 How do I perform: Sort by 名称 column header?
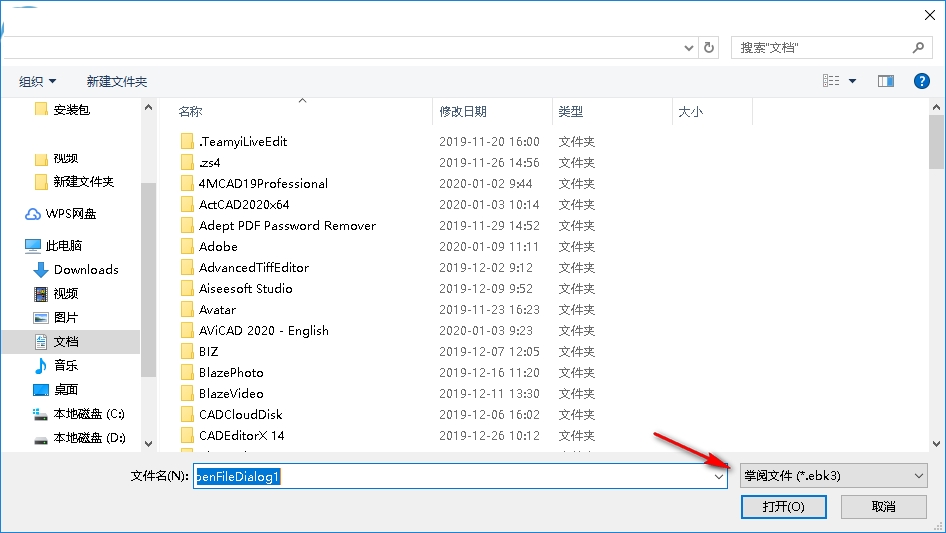coord(190,112)
